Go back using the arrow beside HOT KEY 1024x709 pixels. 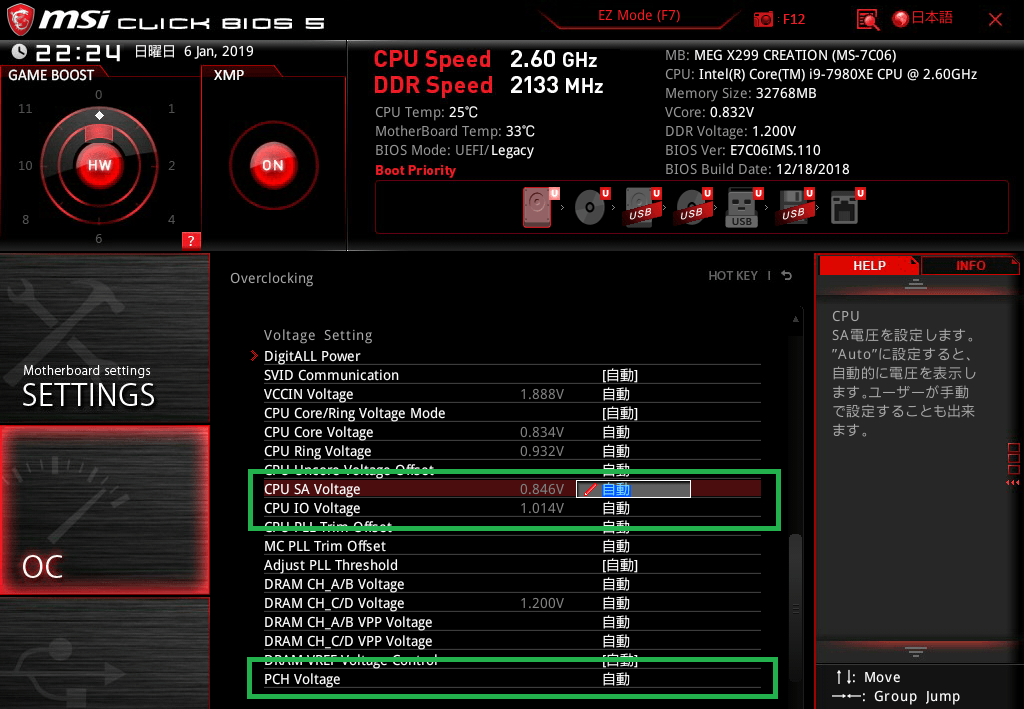coord(787,276)
